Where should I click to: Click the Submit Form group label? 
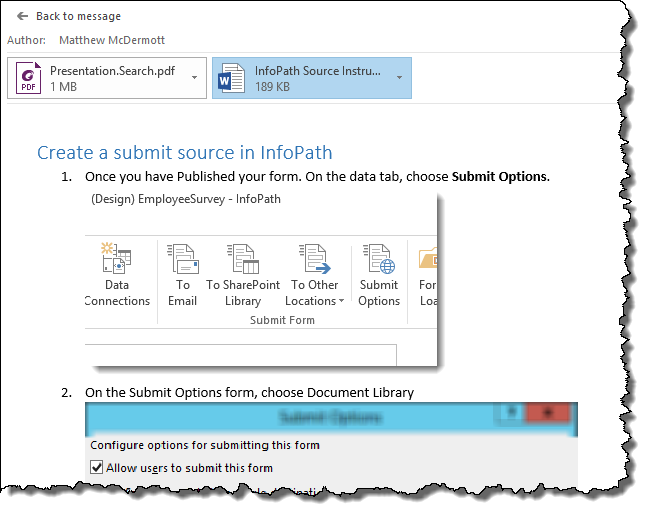click(x=282, y=320)
